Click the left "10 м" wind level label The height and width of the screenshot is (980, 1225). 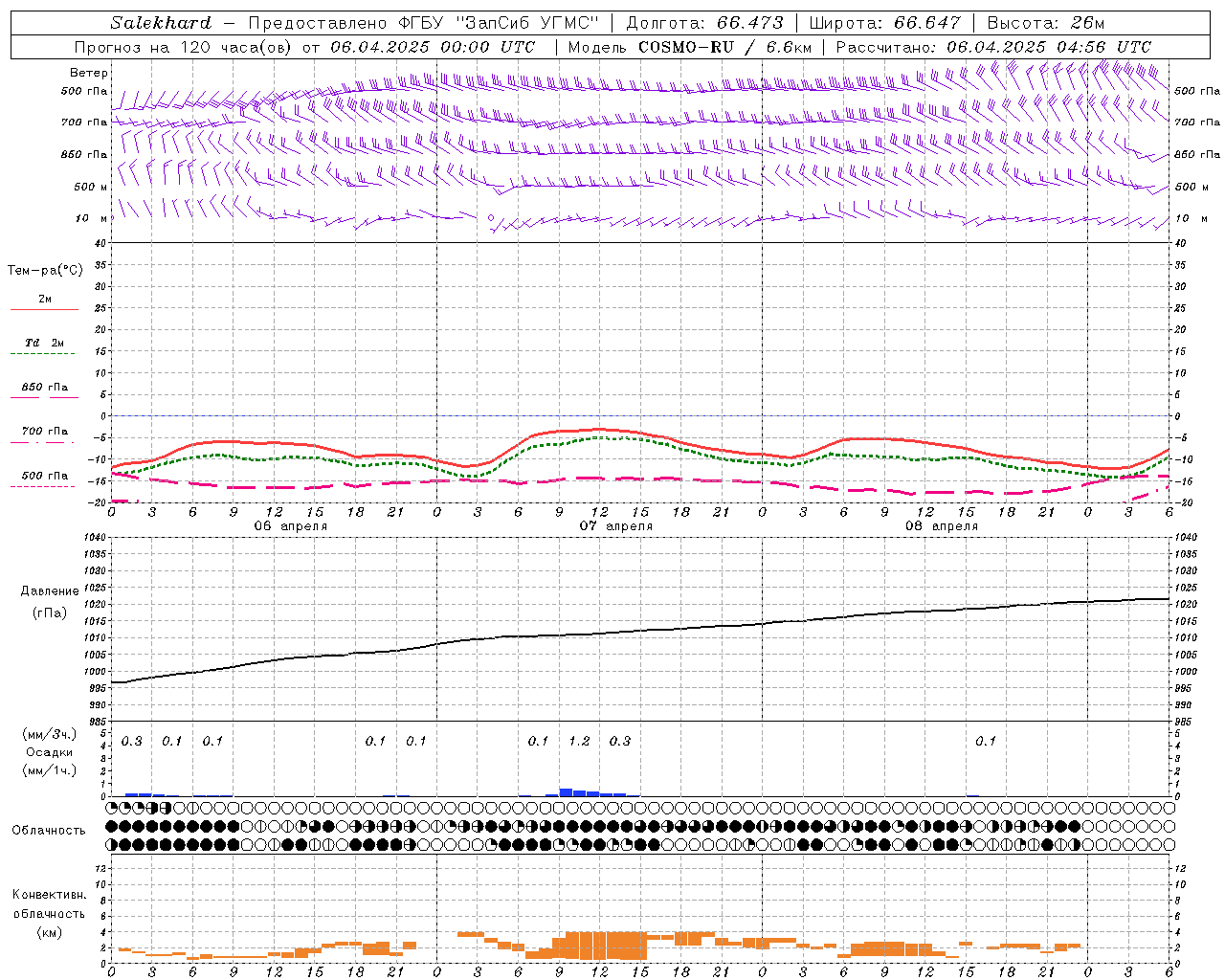point(92,218)
